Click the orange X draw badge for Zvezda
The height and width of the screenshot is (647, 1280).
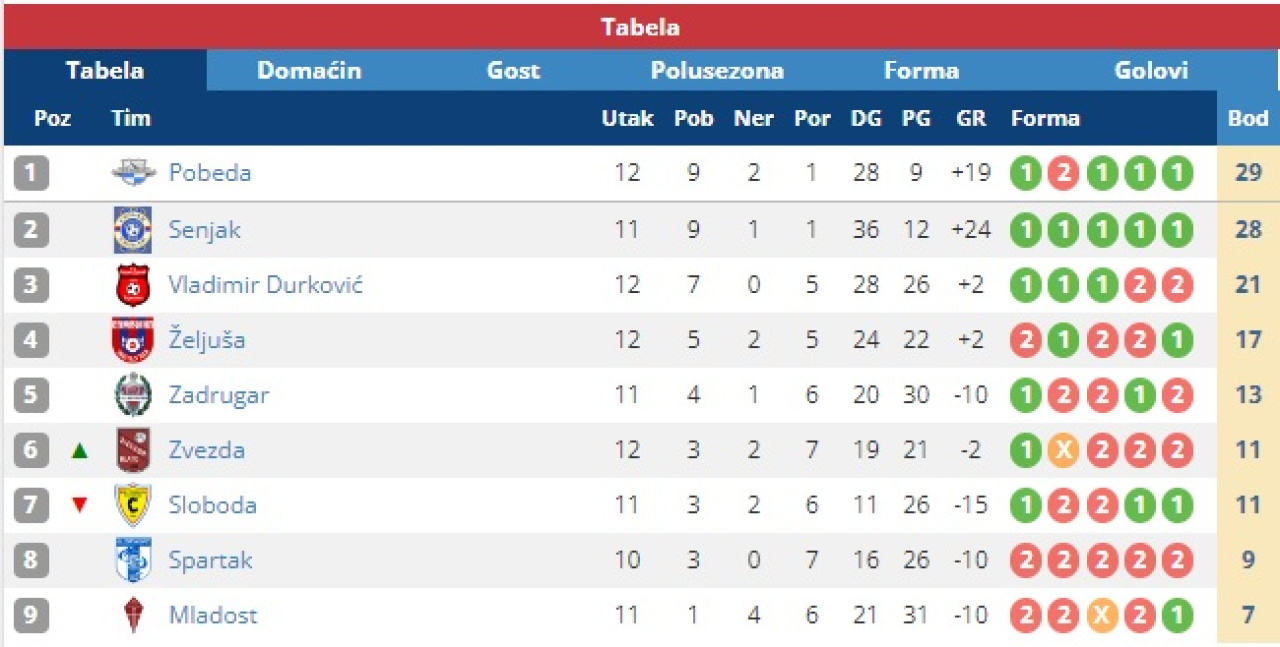click(x=1062, y=451)
